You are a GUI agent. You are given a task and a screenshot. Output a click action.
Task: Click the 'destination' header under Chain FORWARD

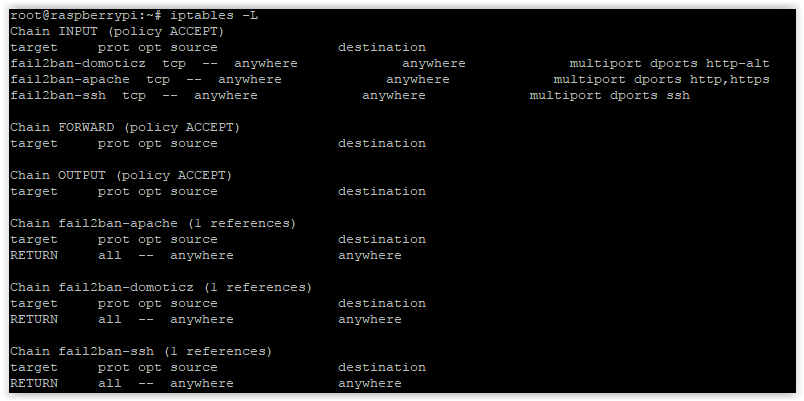tap(381, 143)
